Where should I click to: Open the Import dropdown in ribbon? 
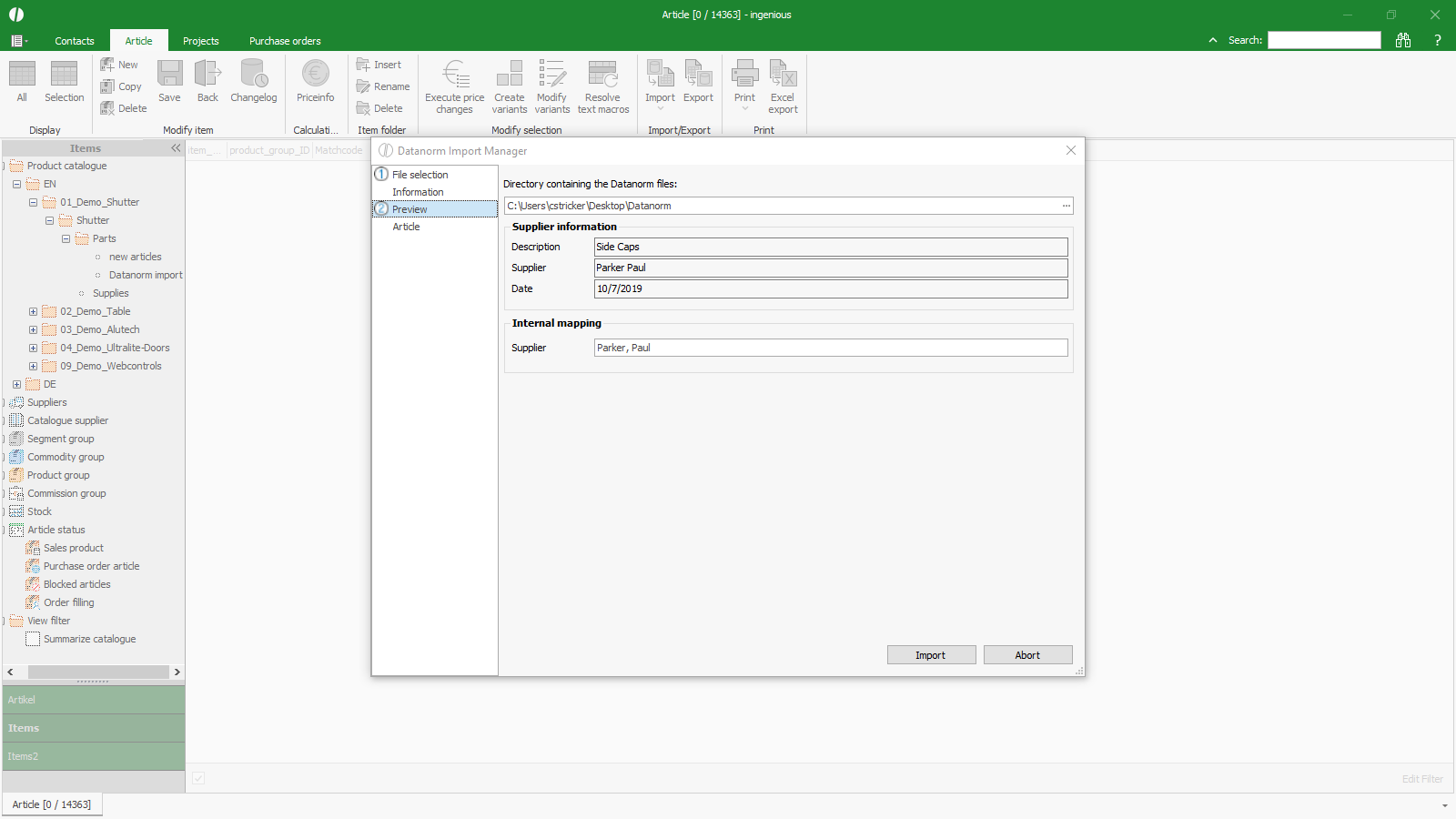660,108
